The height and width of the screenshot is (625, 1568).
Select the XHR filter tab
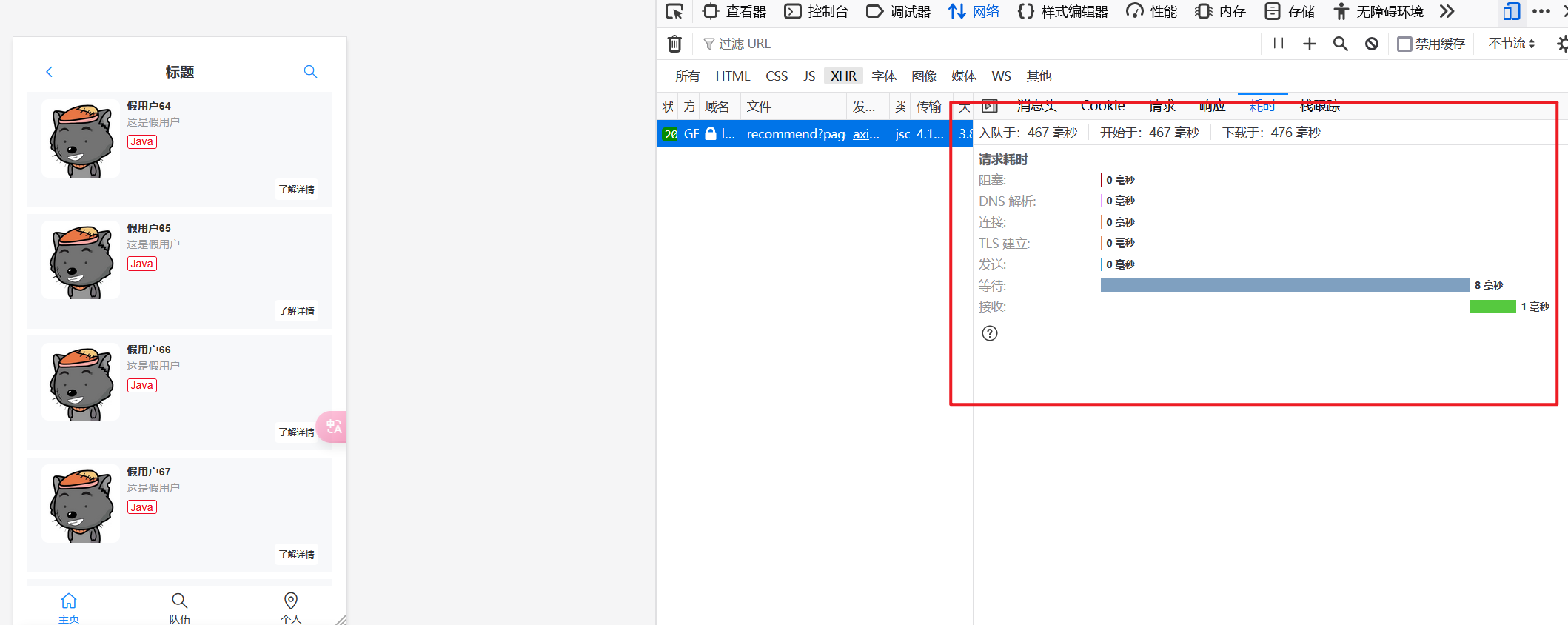point(843,76)
